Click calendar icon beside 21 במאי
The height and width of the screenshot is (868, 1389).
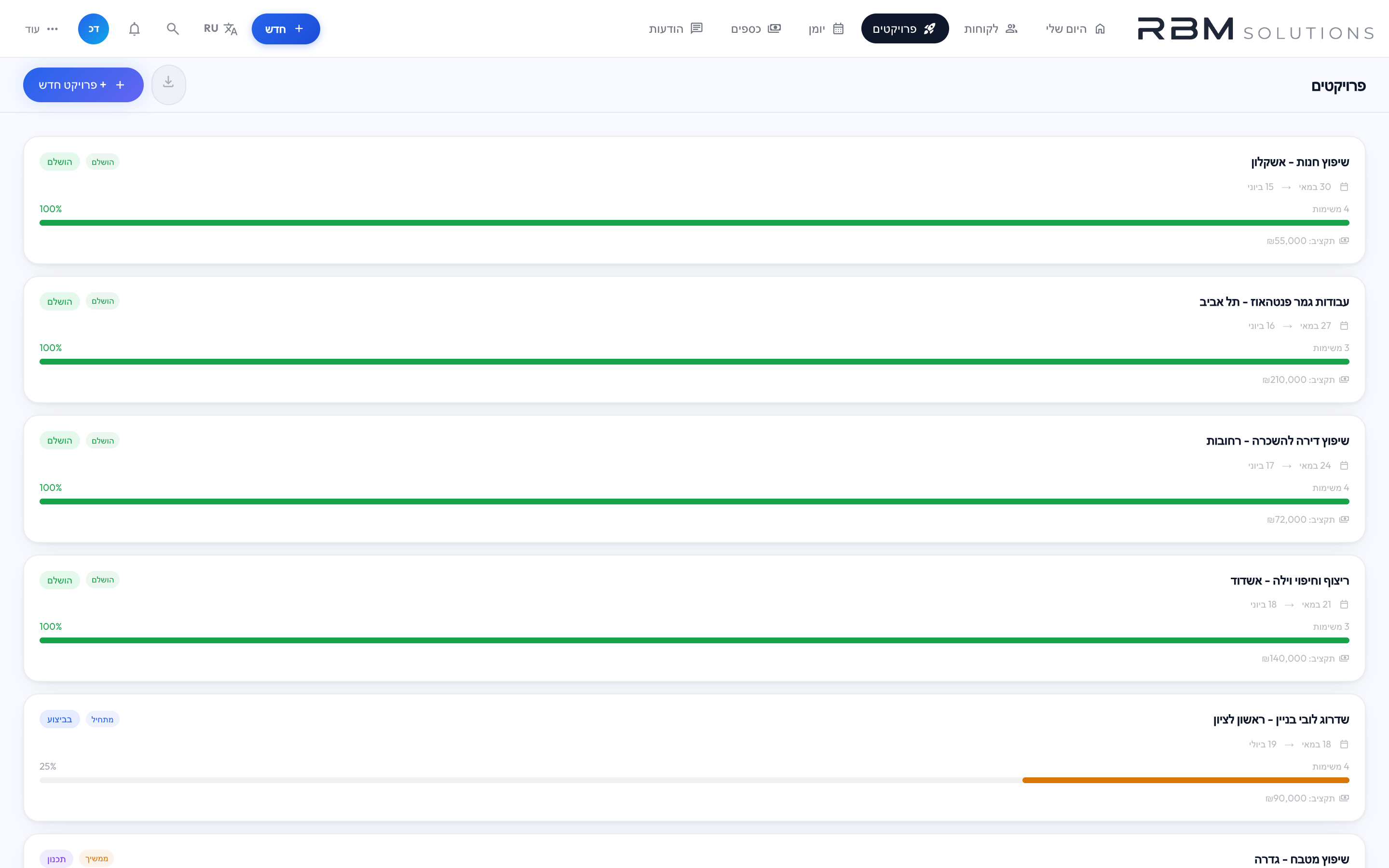click(x=1344, y=605)
